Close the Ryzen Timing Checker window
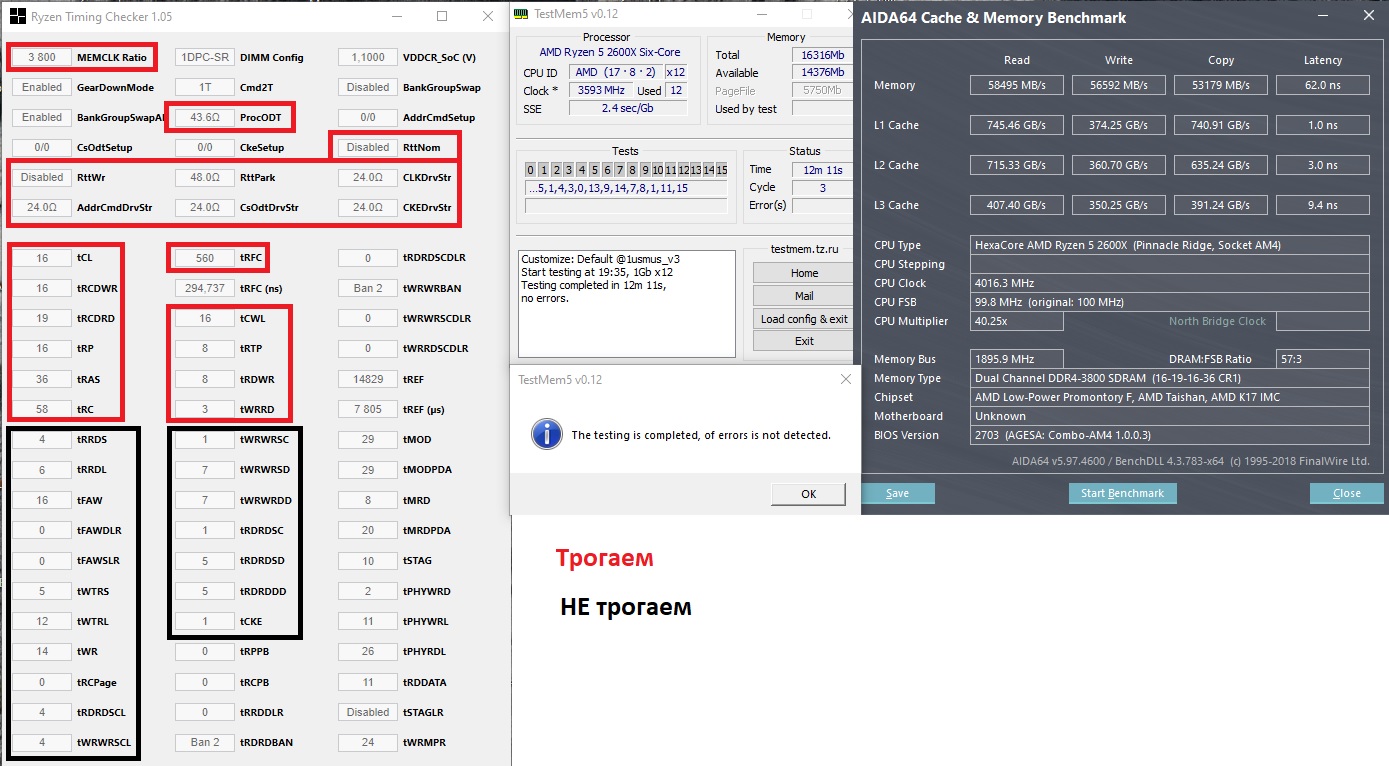The height and width of the screenshot is (766, 1389). pos(488,16)
